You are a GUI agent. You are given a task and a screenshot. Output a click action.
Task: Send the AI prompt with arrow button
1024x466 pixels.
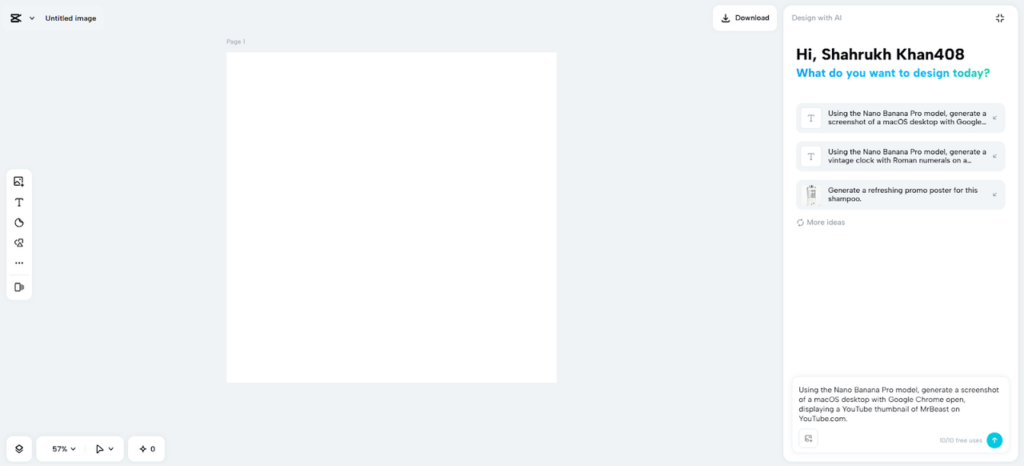click(994, 440)
